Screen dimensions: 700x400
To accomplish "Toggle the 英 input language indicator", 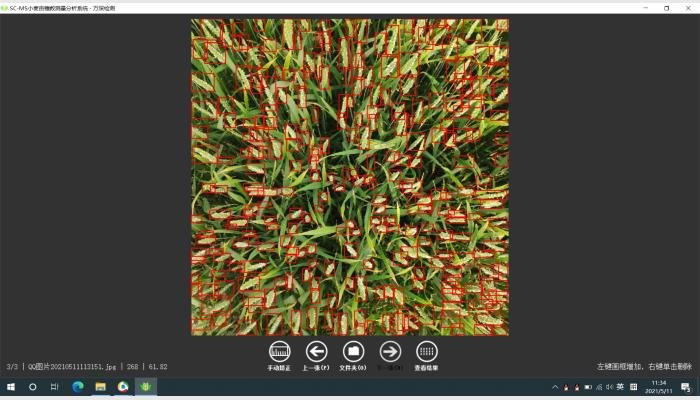I will (620, 387).
